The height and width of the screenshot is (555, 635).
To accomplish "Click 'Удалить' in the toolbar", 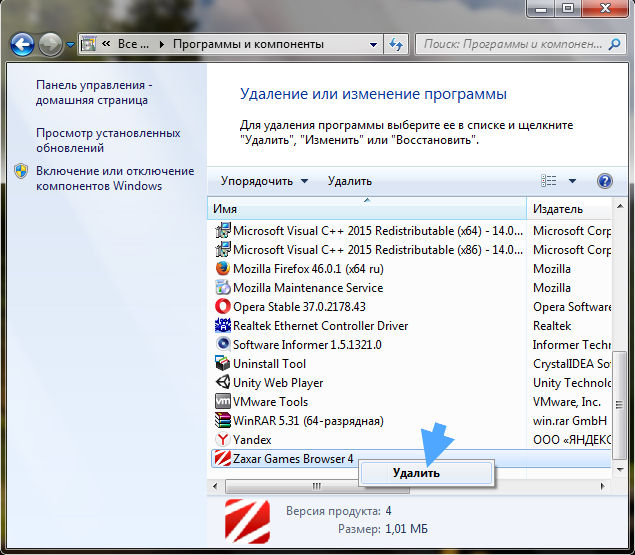I will (349, 181).
